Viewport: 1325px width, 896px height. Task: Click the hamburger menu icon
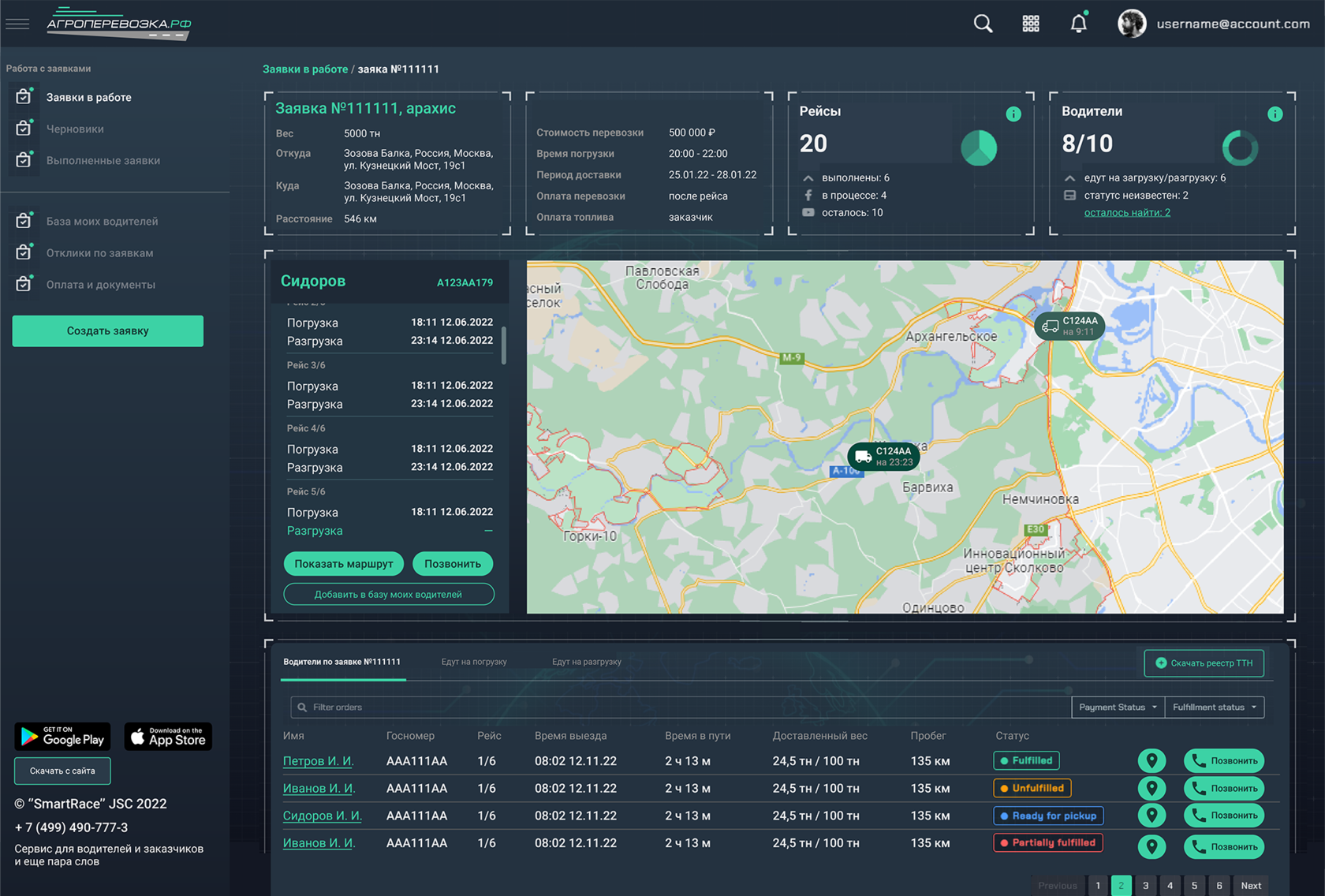click(x=17, y=24)
